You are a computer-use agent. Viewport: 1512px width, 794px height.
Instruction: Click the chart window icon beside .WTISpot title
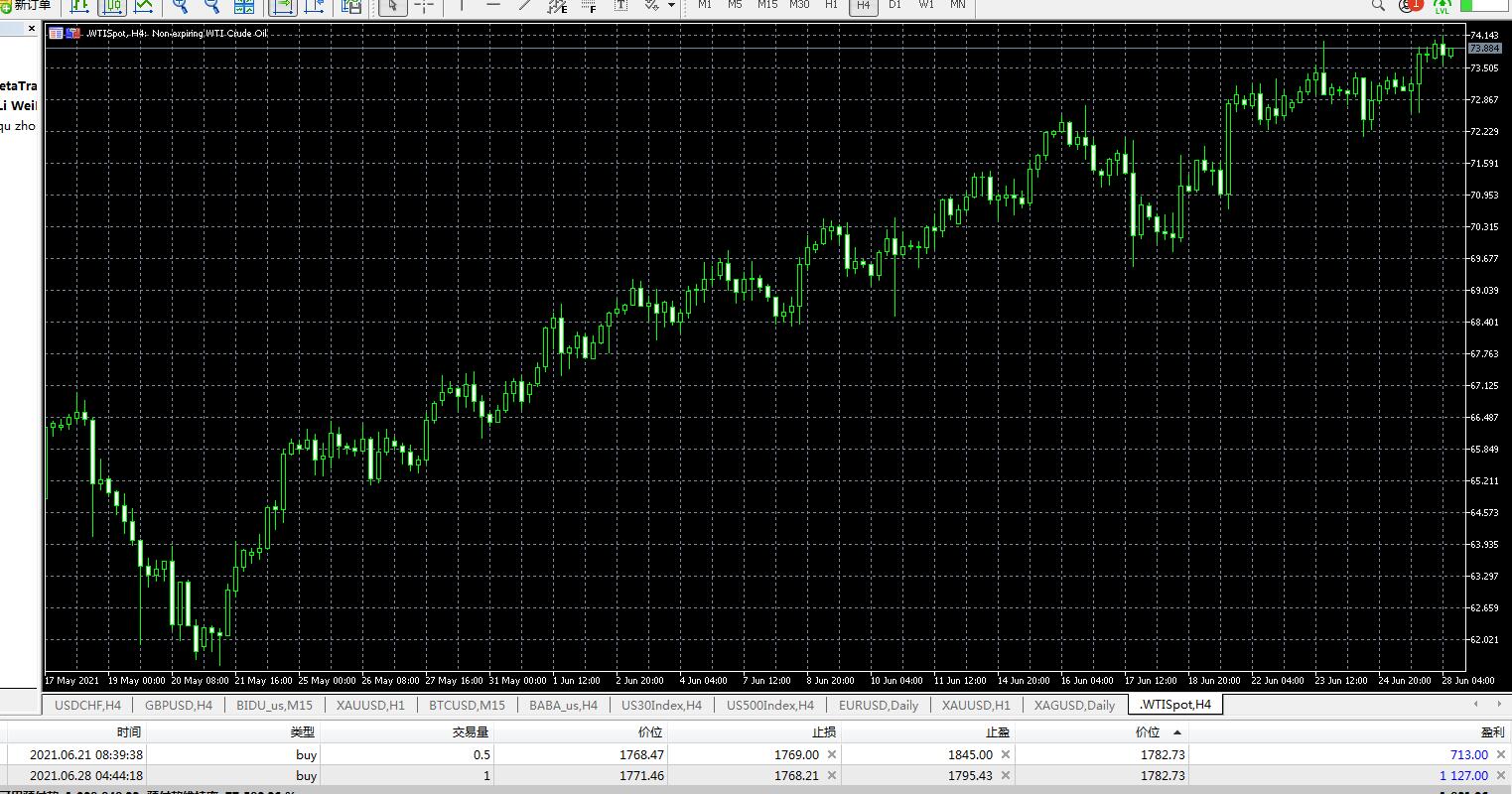57,33
